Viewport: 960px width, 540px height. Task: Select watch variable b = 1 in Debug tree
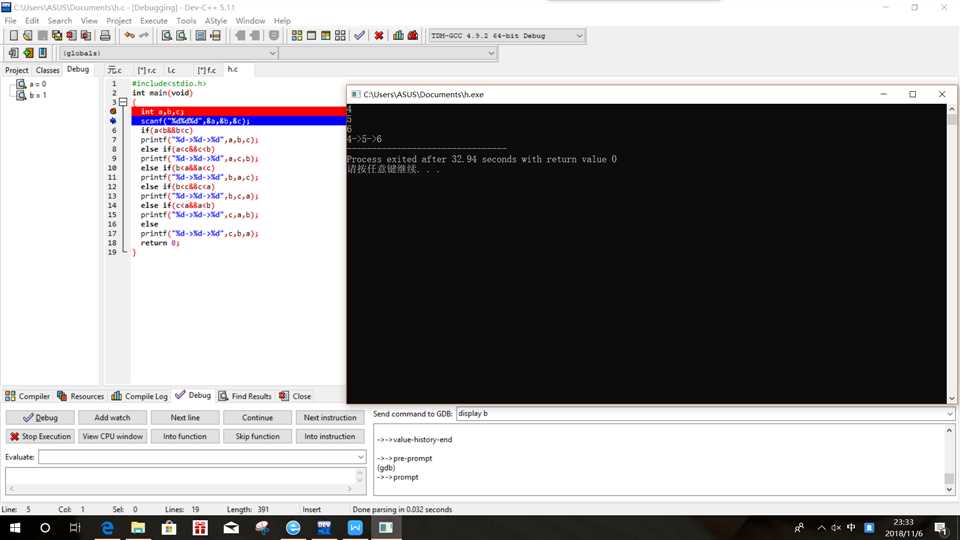click(31, 96)
